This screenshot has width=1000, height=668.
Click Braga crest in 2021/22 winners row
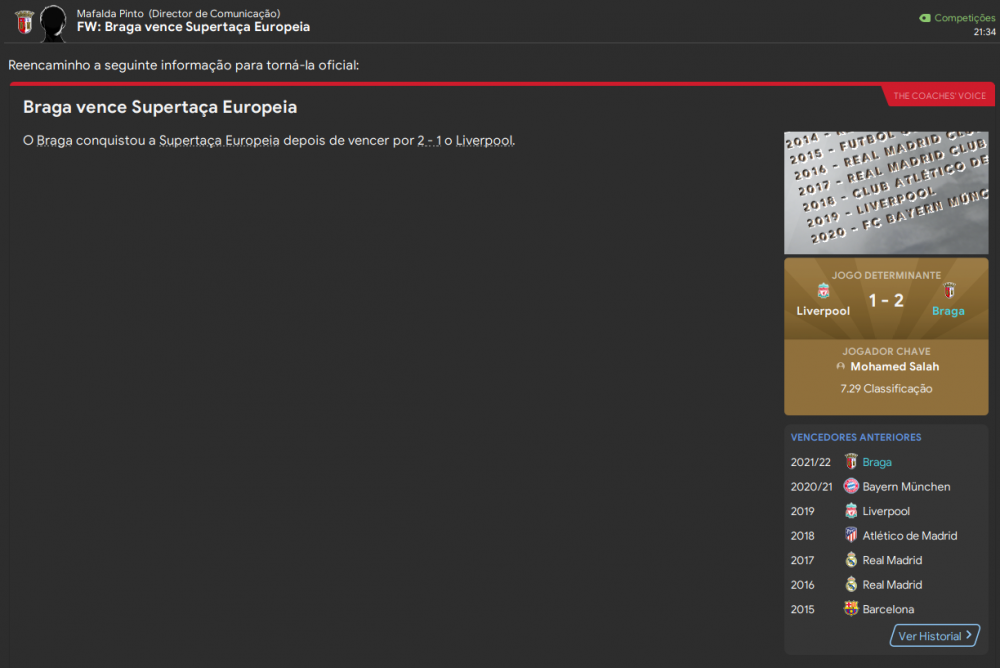851,461
